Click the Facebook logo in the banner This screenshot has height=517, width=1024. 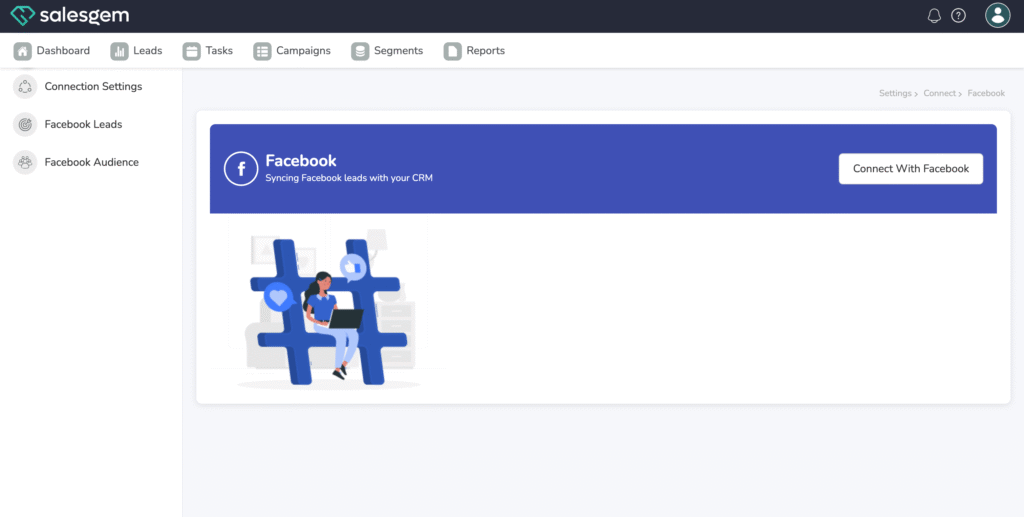(241, 169)
